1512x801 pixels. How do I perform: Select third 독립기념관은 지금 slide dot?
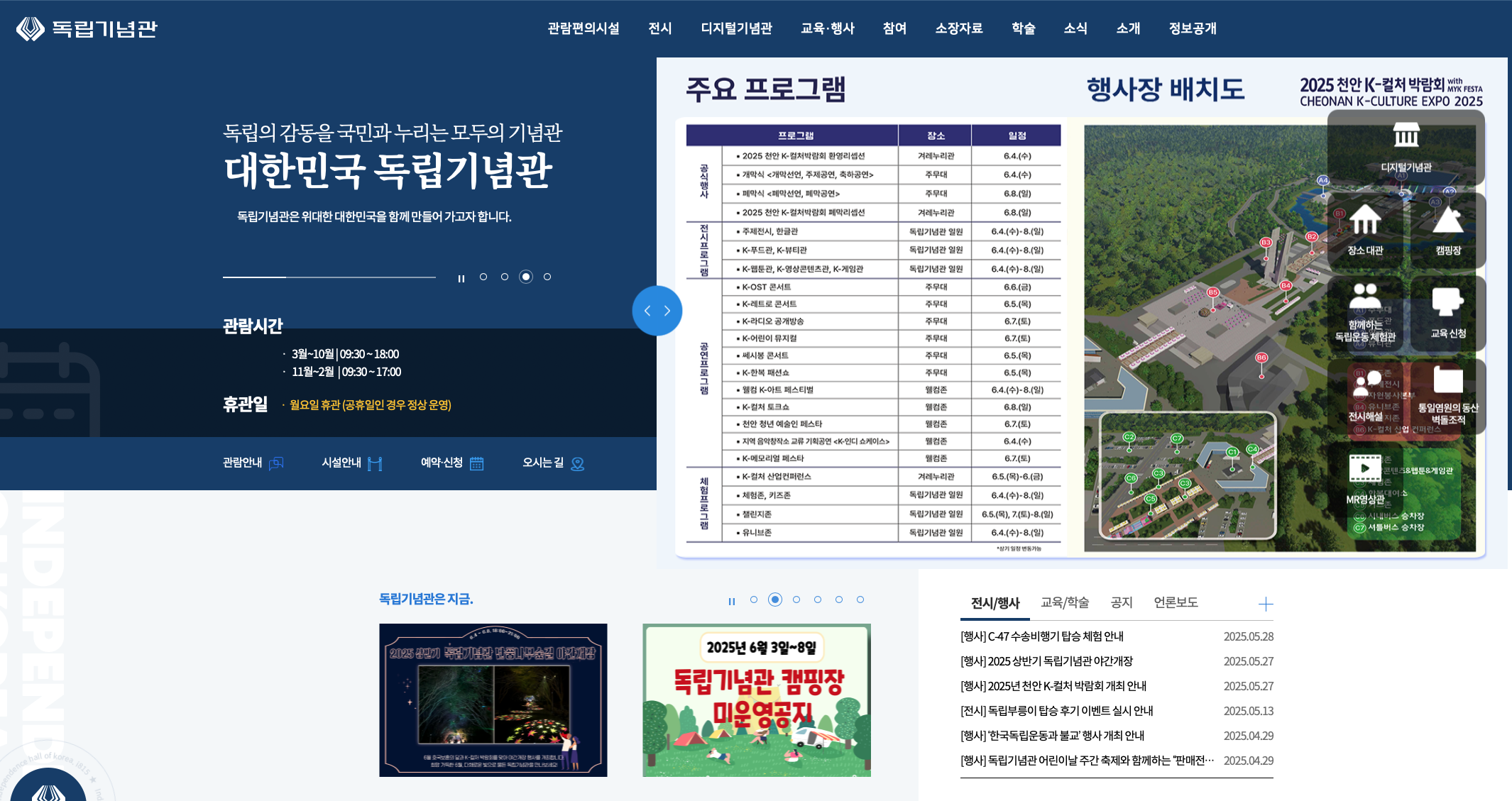tap(796, 600)
